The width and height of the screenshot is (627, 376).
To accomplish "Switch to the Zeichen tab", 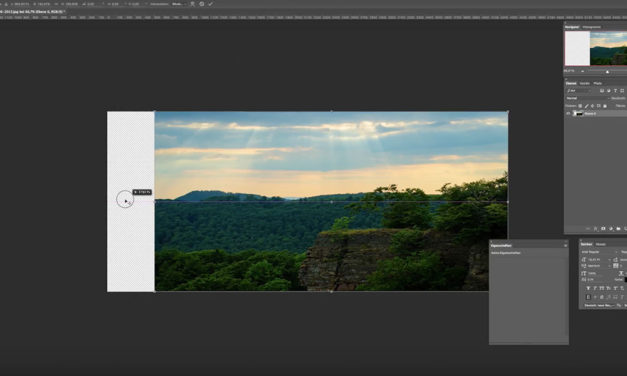I will click(587, 244).
